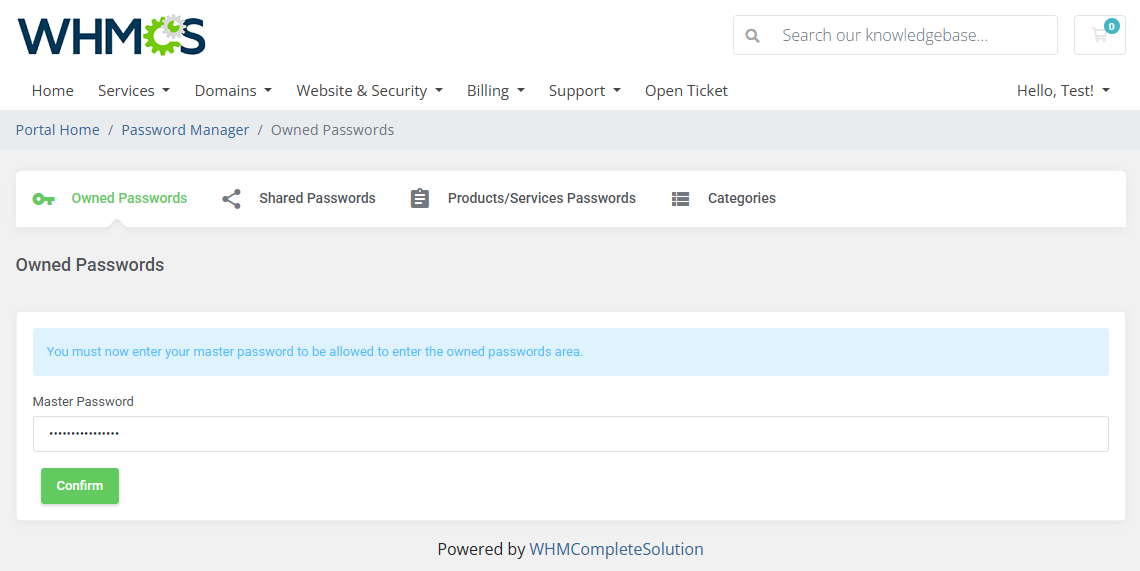
Task: Click Portal Home breadcrumb link
Action: [58, 130]
